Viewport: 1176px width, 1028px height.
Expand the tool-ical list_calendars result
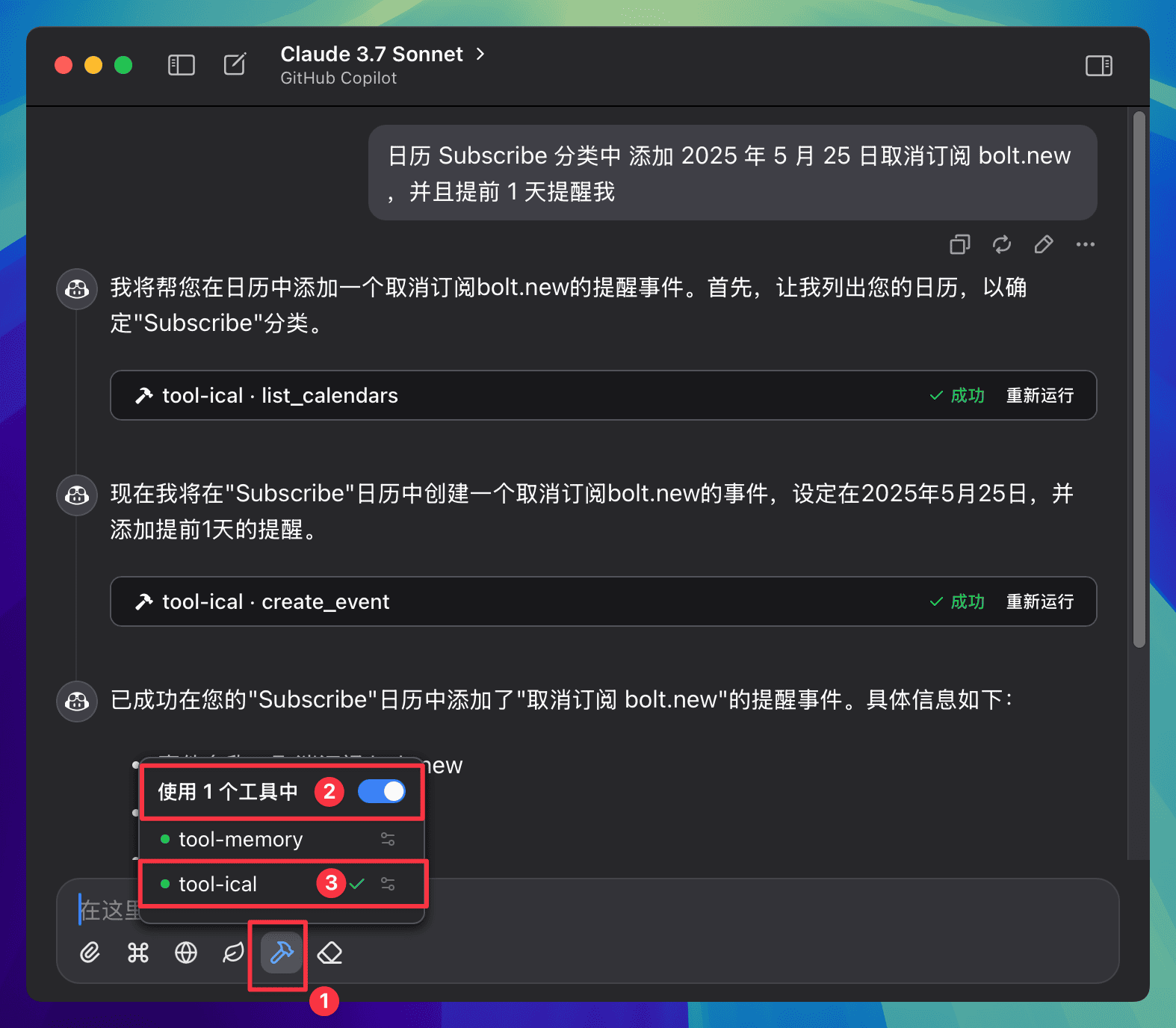coord(603,395)
